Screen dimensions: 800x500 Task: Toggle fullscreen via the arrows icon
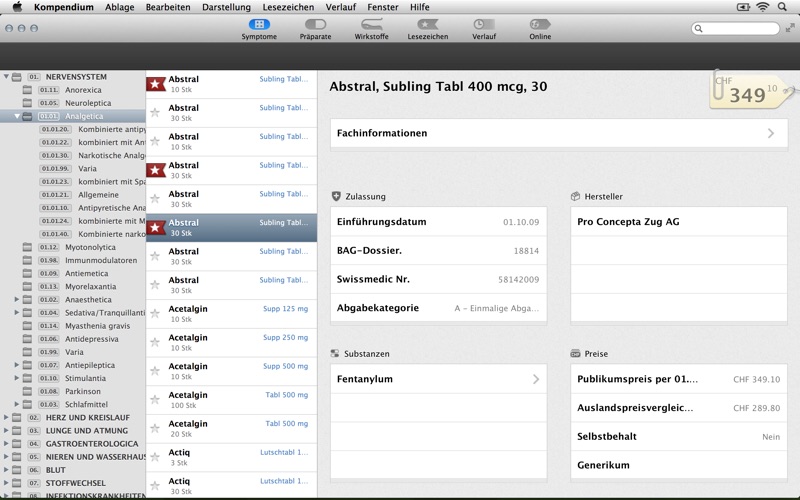pos(790,28)
